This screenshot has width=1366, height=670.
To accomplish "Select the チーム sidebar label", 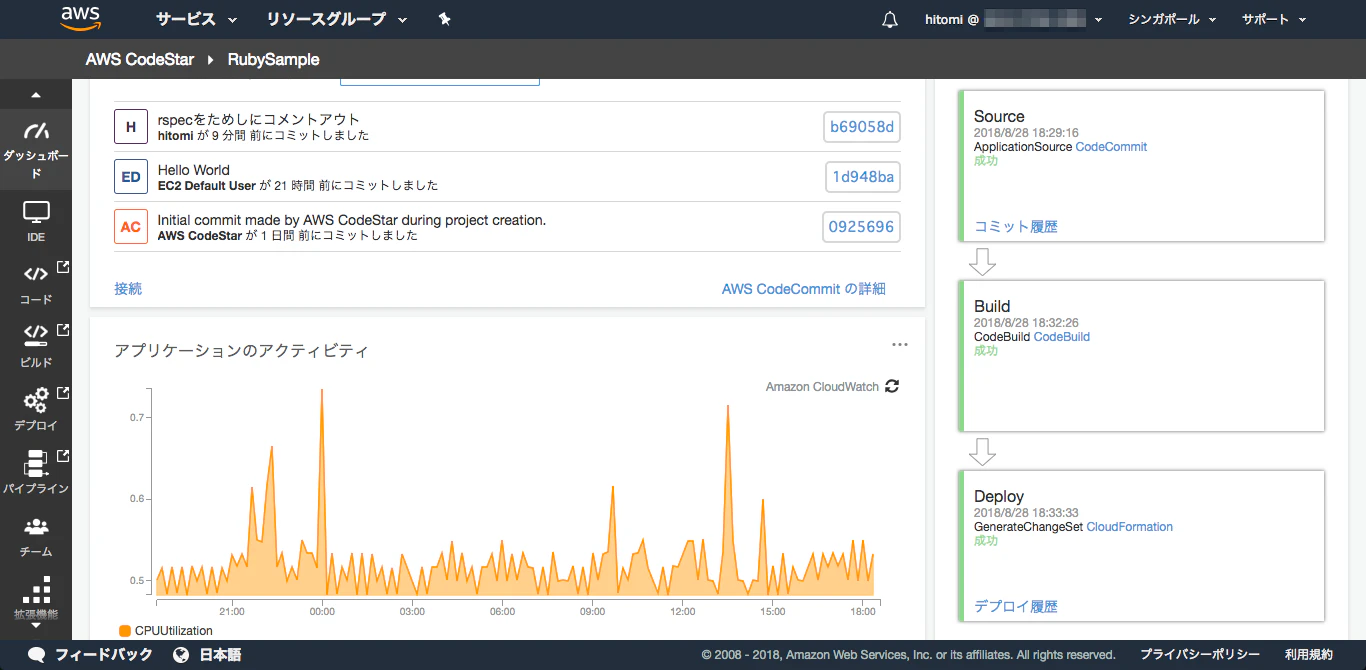I will 36,551.
